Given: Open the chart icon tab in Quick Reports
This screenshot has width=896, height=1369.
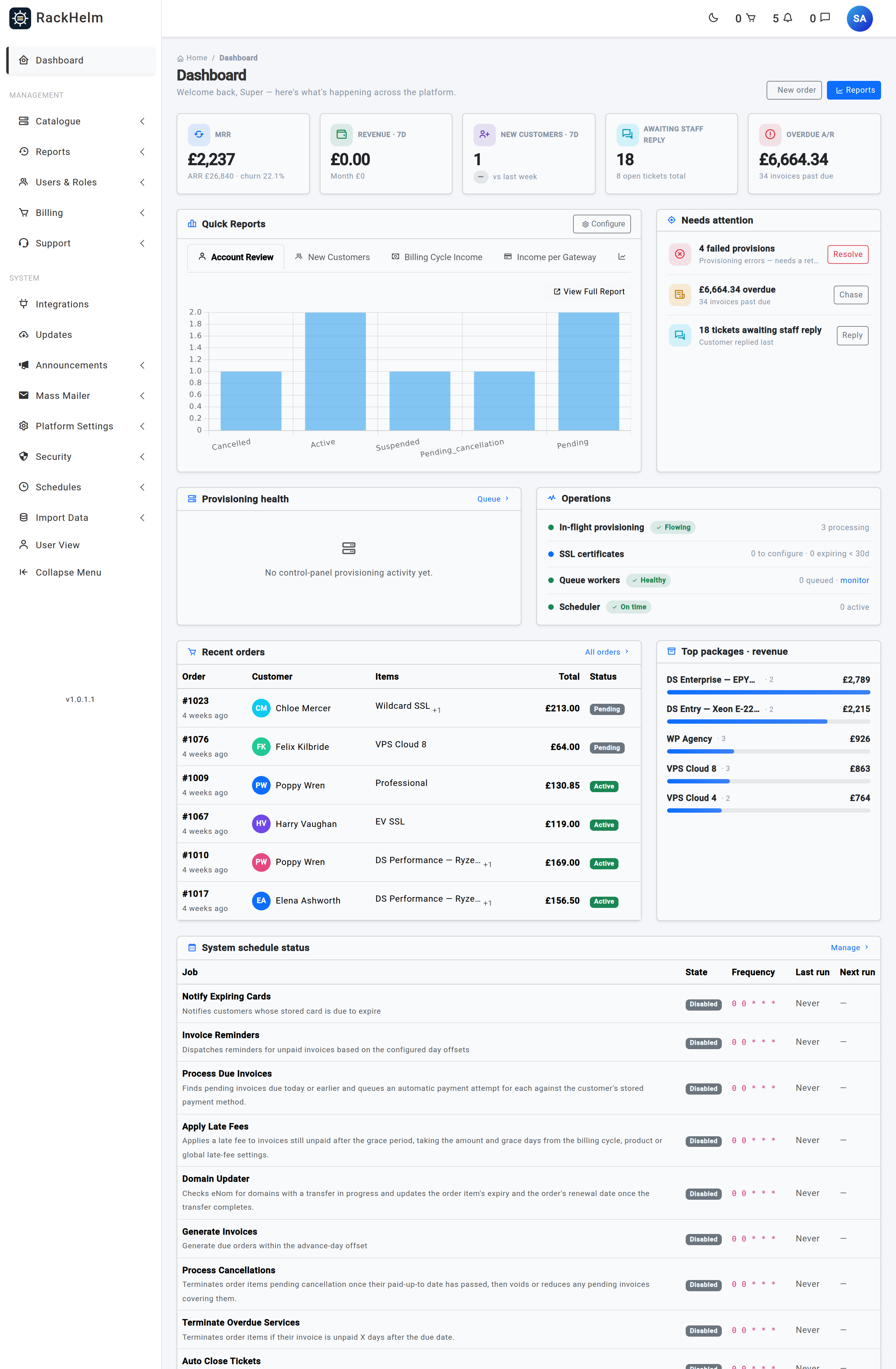Looking at the screenshot, I should tap(622, 257).
